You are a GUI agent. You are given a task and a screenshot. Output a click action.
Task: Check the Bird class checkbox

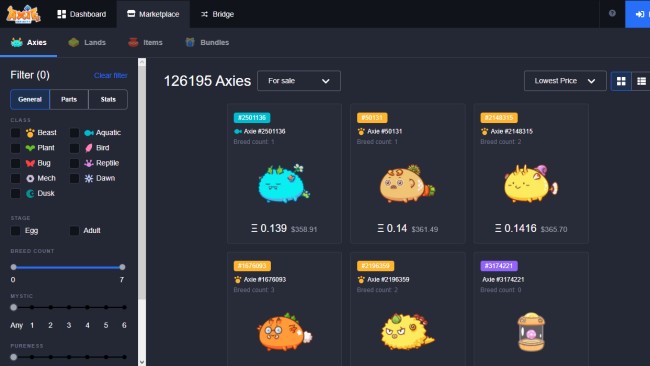coord(74,148)
